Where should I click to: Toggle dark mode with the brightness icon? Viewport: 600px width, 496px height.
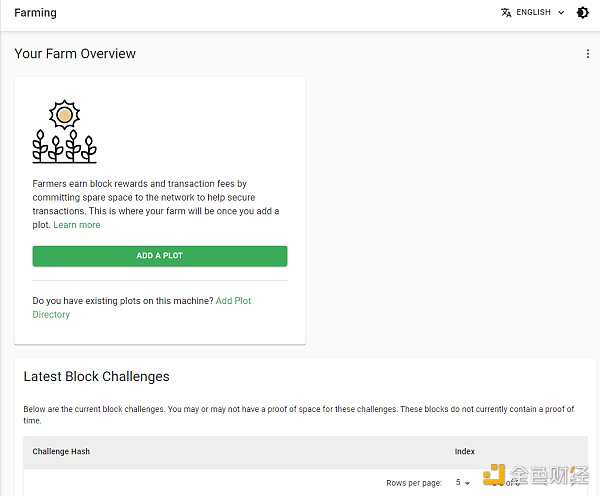click(x=583, y=13)
